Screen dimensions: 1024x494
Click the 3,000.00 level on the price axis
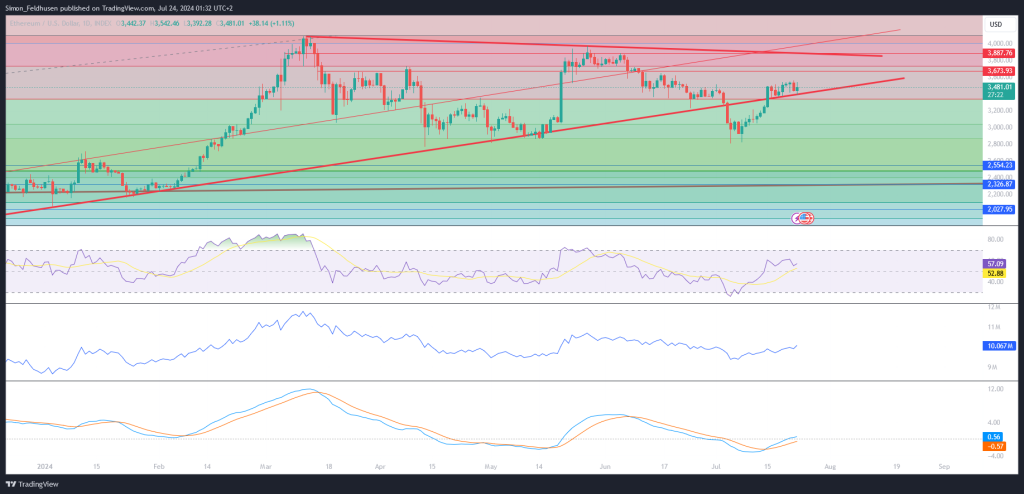click(999, 127)
